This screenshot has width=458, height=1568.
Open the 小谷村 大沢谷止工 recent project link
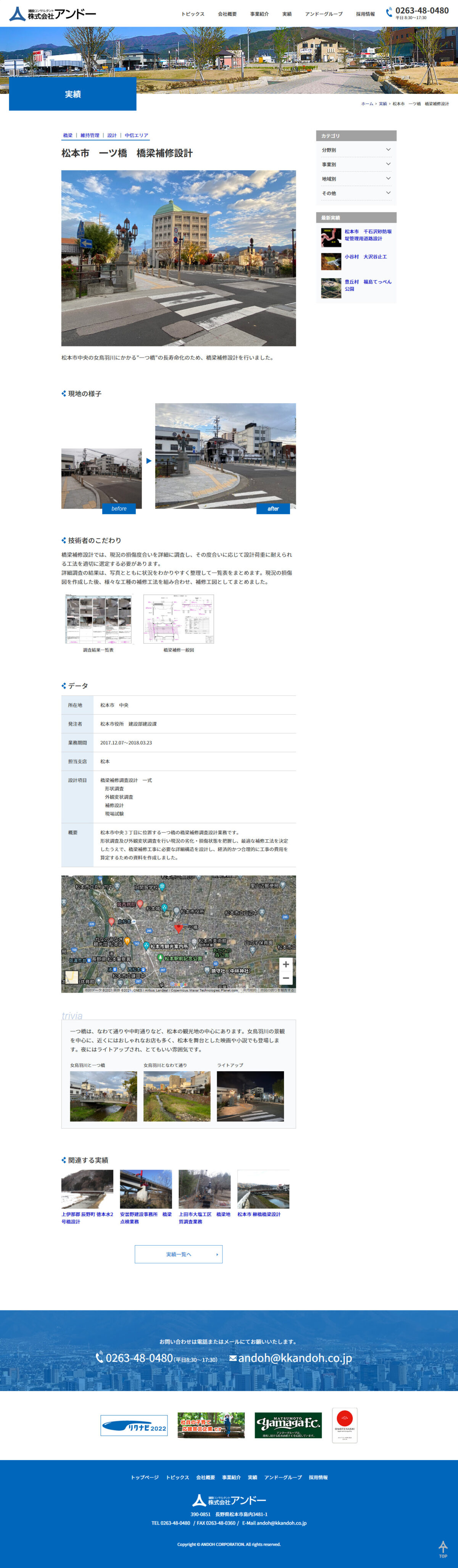365,257
